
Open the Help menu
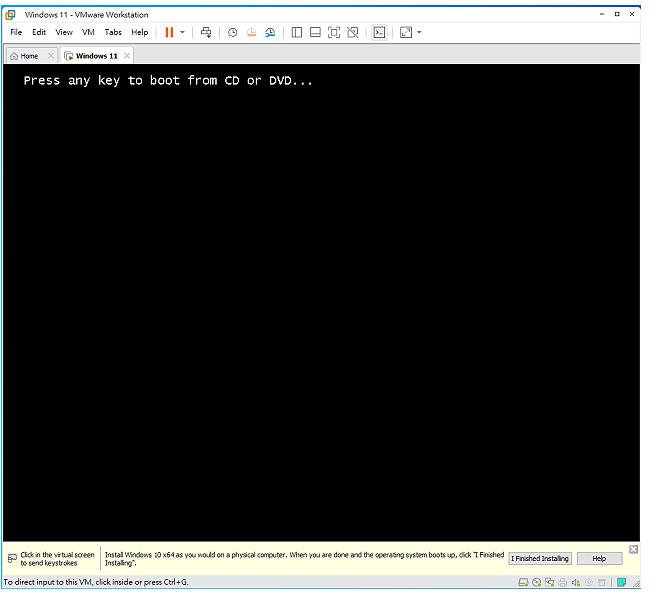coord(140,32)
